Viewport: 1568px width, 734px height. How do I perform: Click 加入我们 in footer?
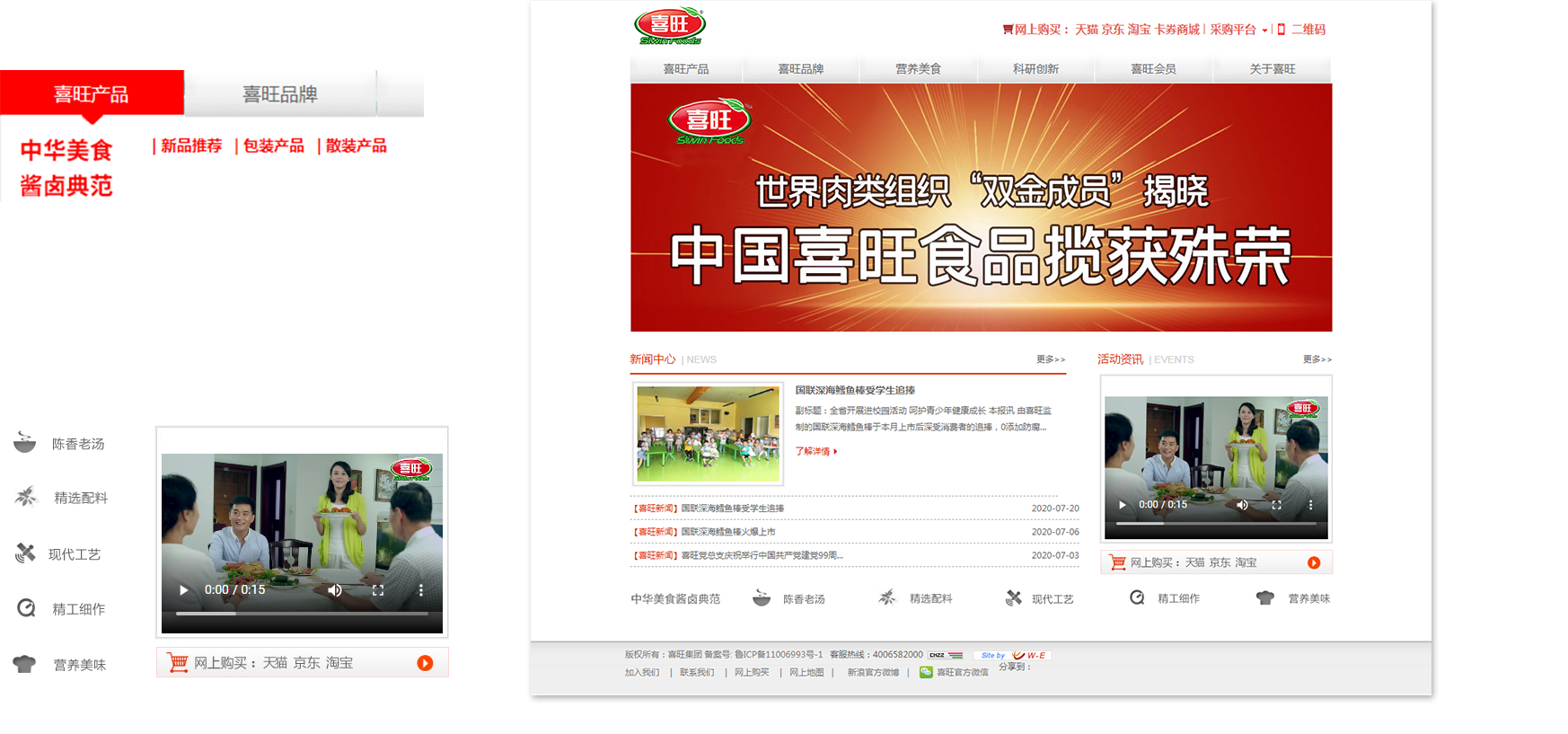pyautogui.click(x=642, y=672)
